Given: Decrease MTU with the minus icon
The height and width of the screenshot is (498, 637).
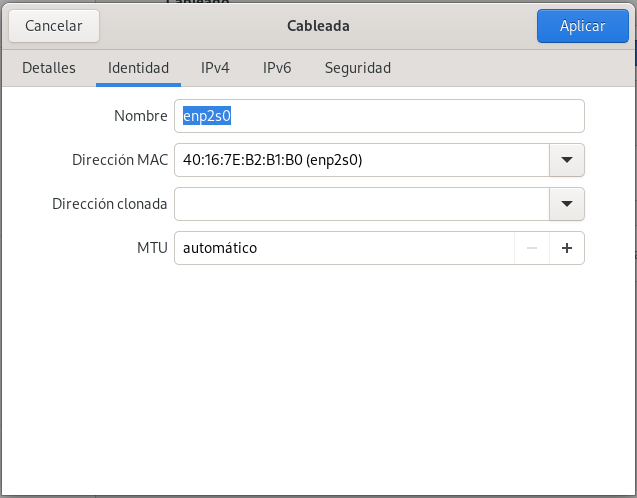Looking at the screenshot, I should [532, 248].
